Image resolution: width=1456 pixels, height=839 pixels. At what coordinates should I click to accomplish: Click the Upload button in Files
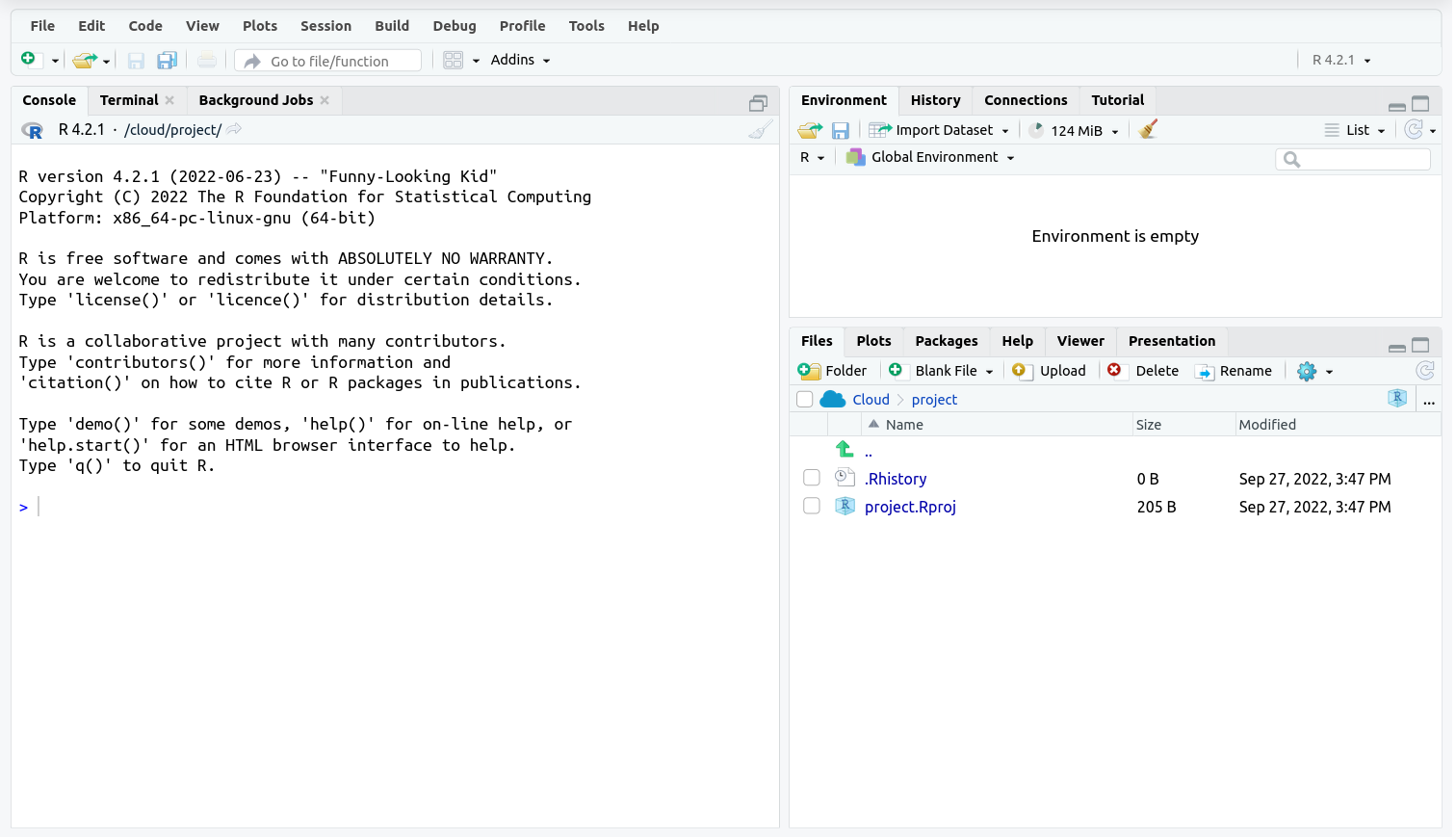click(x=1051, y=371)
